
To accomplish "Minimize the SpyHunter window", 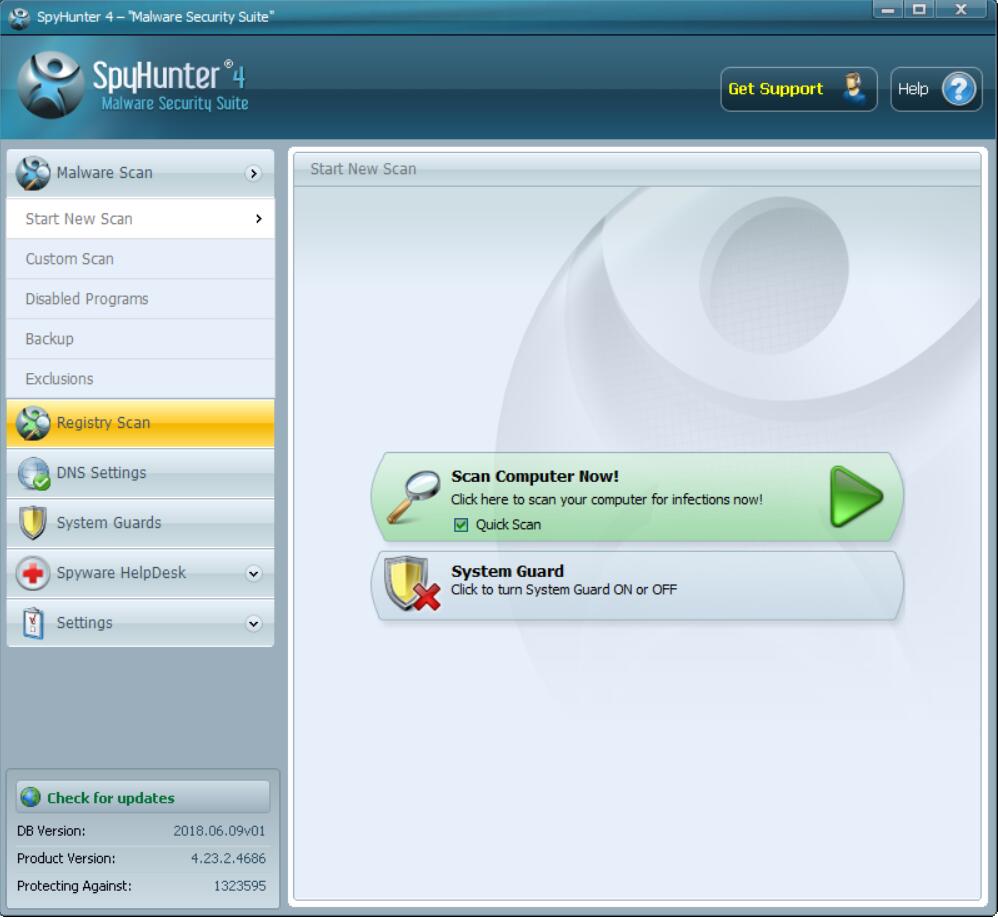I will [x=888, y=10].
